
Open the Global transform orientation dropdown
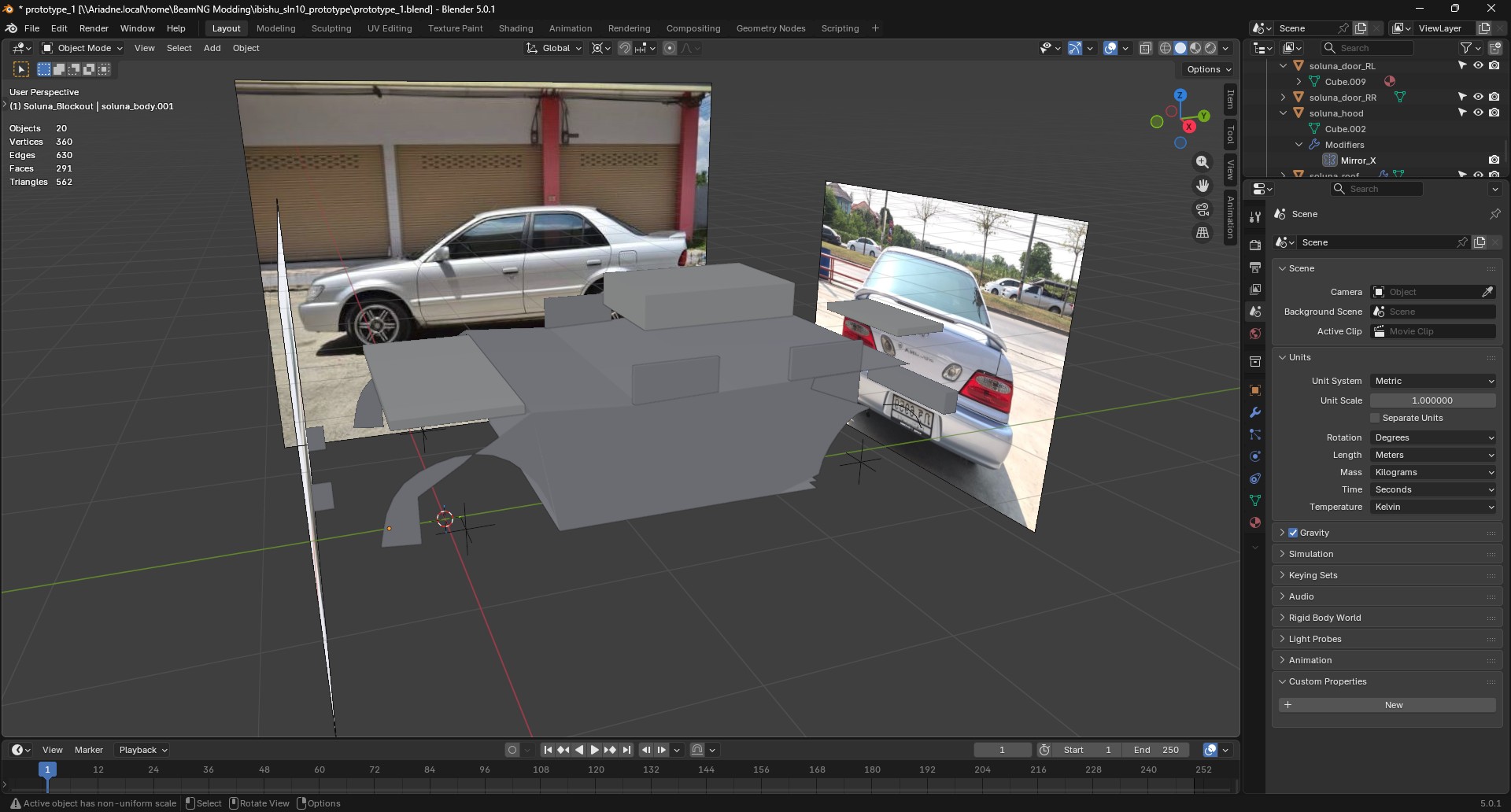coord(555,48)
